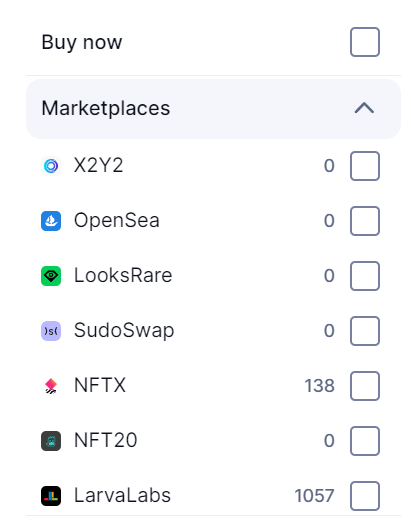Collapse Marketplaces with the chevron arrow
Image resolution: width=411 pixels, height=525 pixels.
364,108
